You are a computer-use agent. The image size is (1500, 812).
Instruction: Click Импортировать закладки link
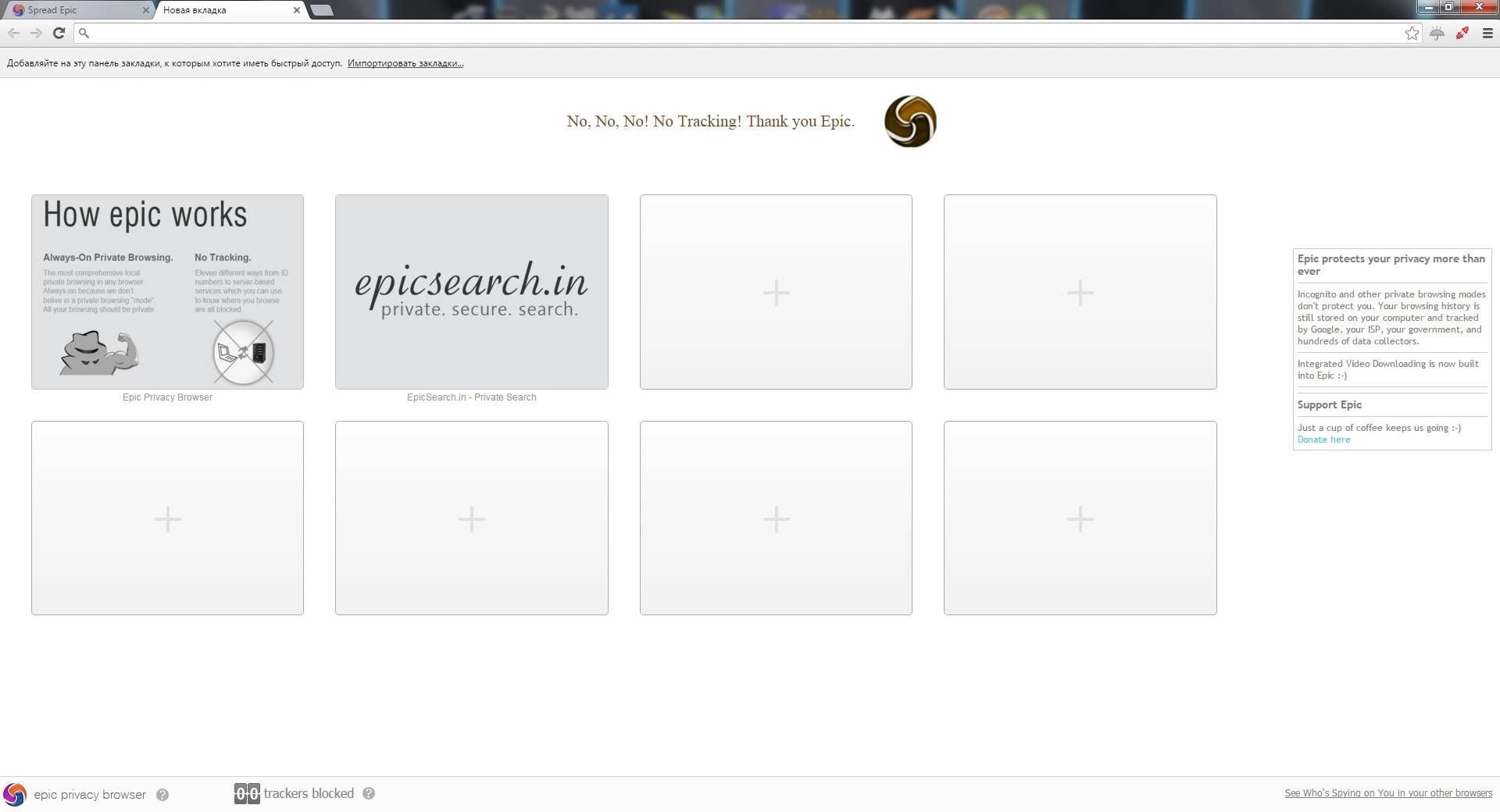405,63
